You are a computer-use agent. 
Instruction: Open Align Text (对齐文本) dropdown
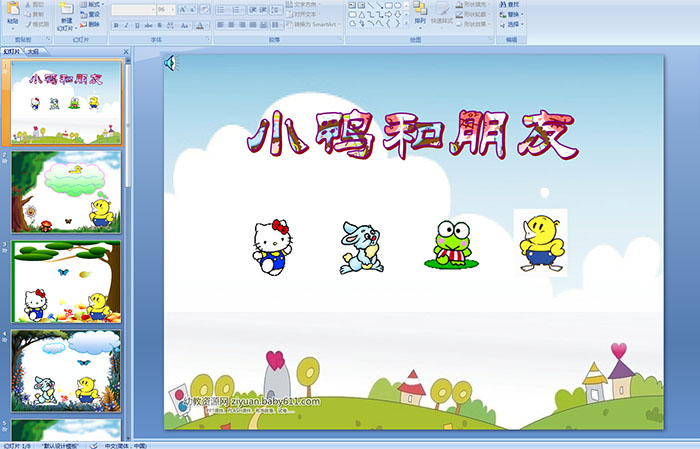click(304, 14)
